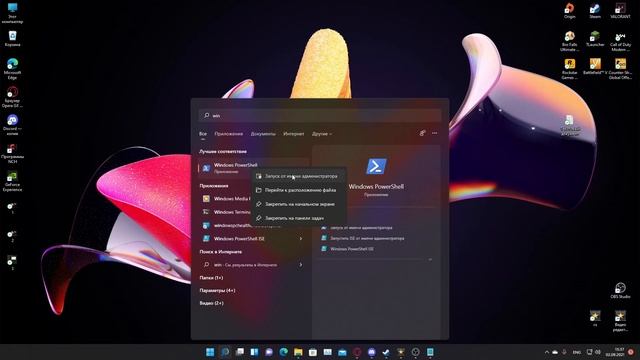Open the Recycle Bin desktop icon
640x360 pixels.
click(12, 38)
